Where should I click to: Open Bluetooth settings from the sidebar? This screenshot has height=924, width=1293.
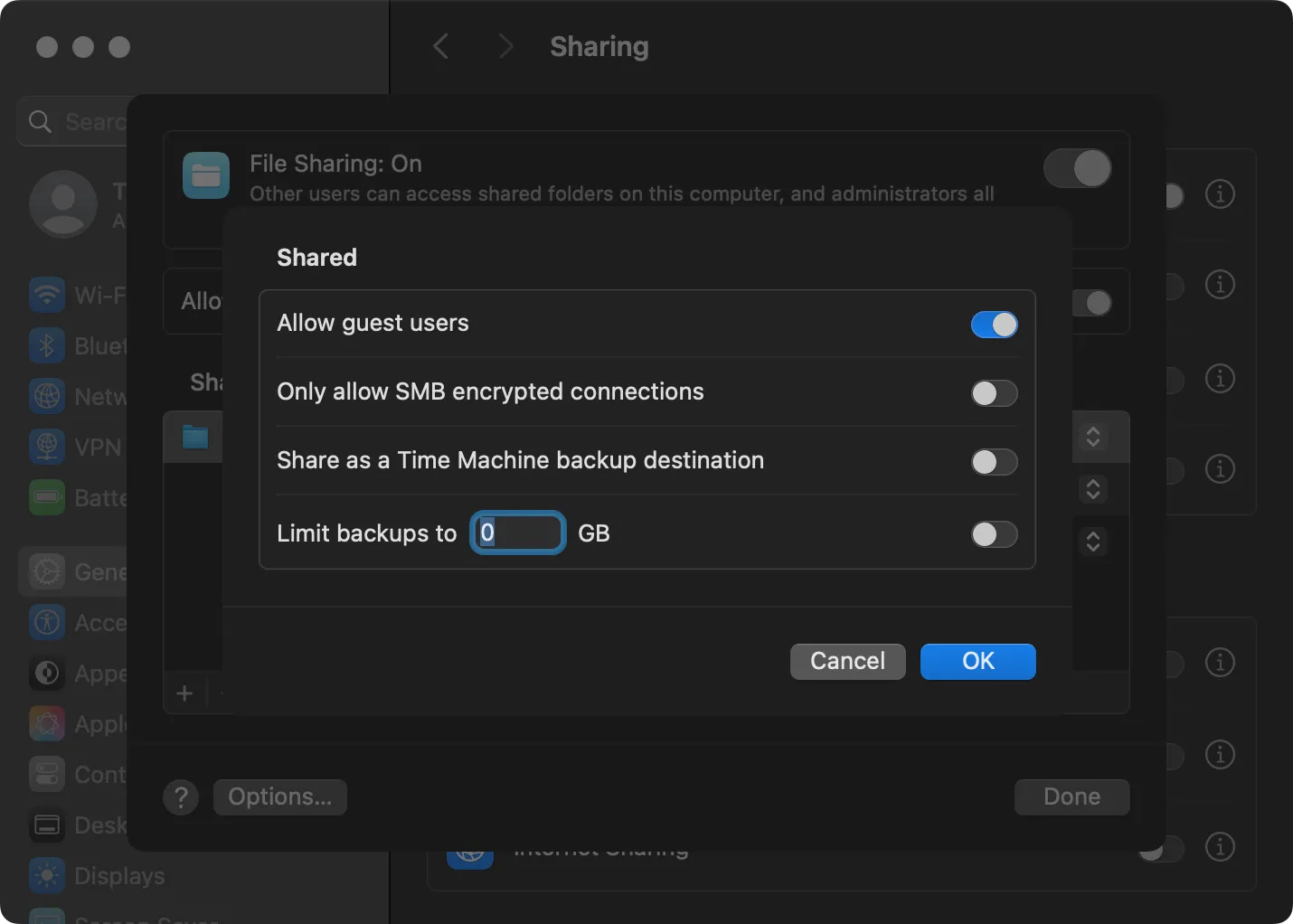(47, 345)
